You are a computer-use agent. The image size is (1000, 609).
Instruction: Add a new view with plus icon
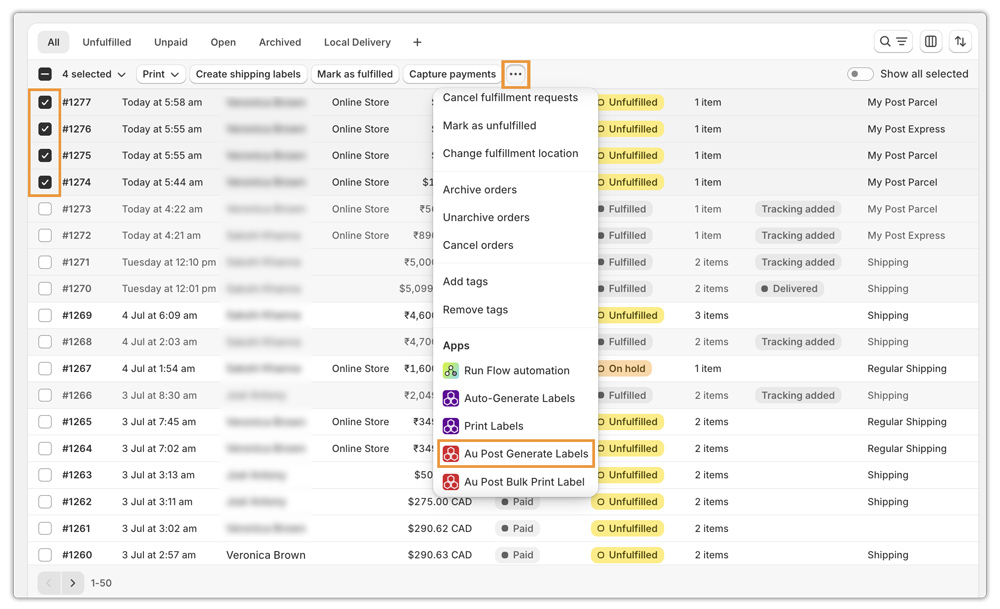[417, 42]
